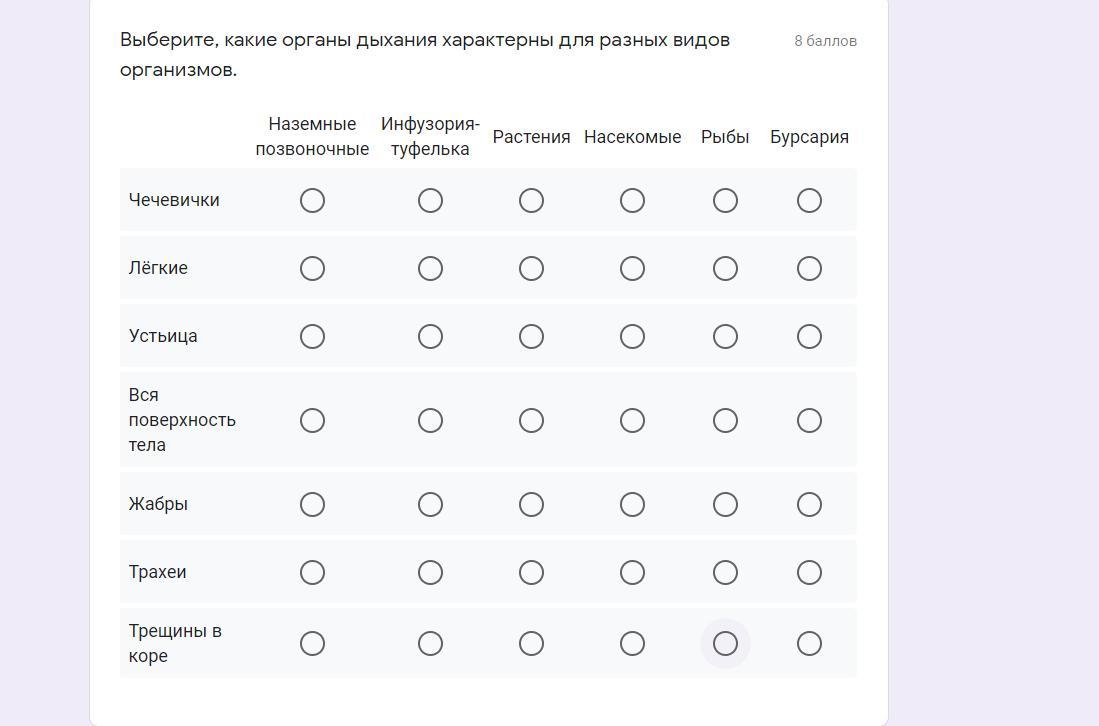Viewport: 1099px width, 726px height.
Task: Select Трещины в коре for Растения
Action: tap(531, 644)
